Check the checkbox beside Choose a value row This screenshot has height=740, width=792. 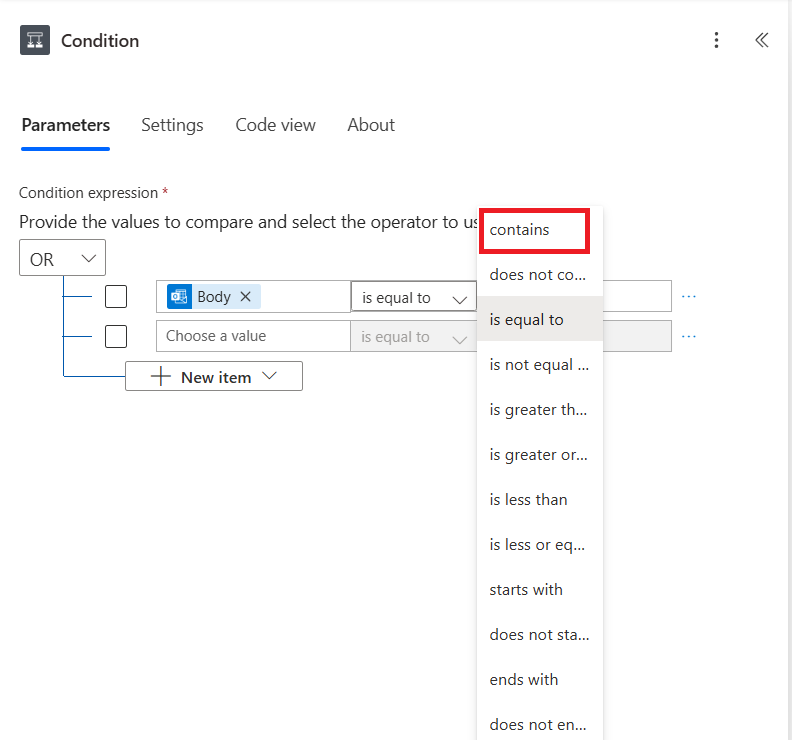116,336
